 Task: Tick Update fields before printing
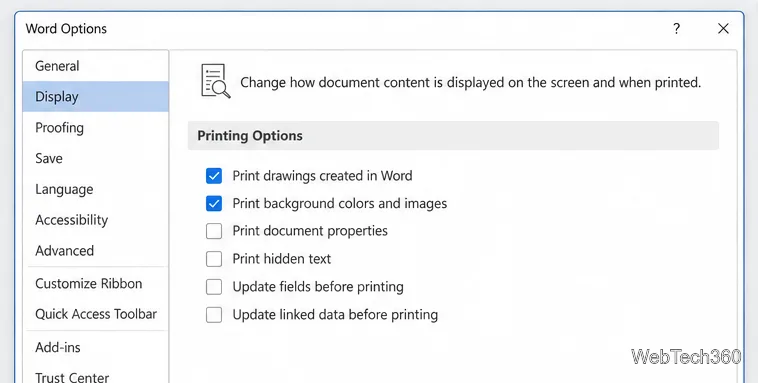[214, 287]
